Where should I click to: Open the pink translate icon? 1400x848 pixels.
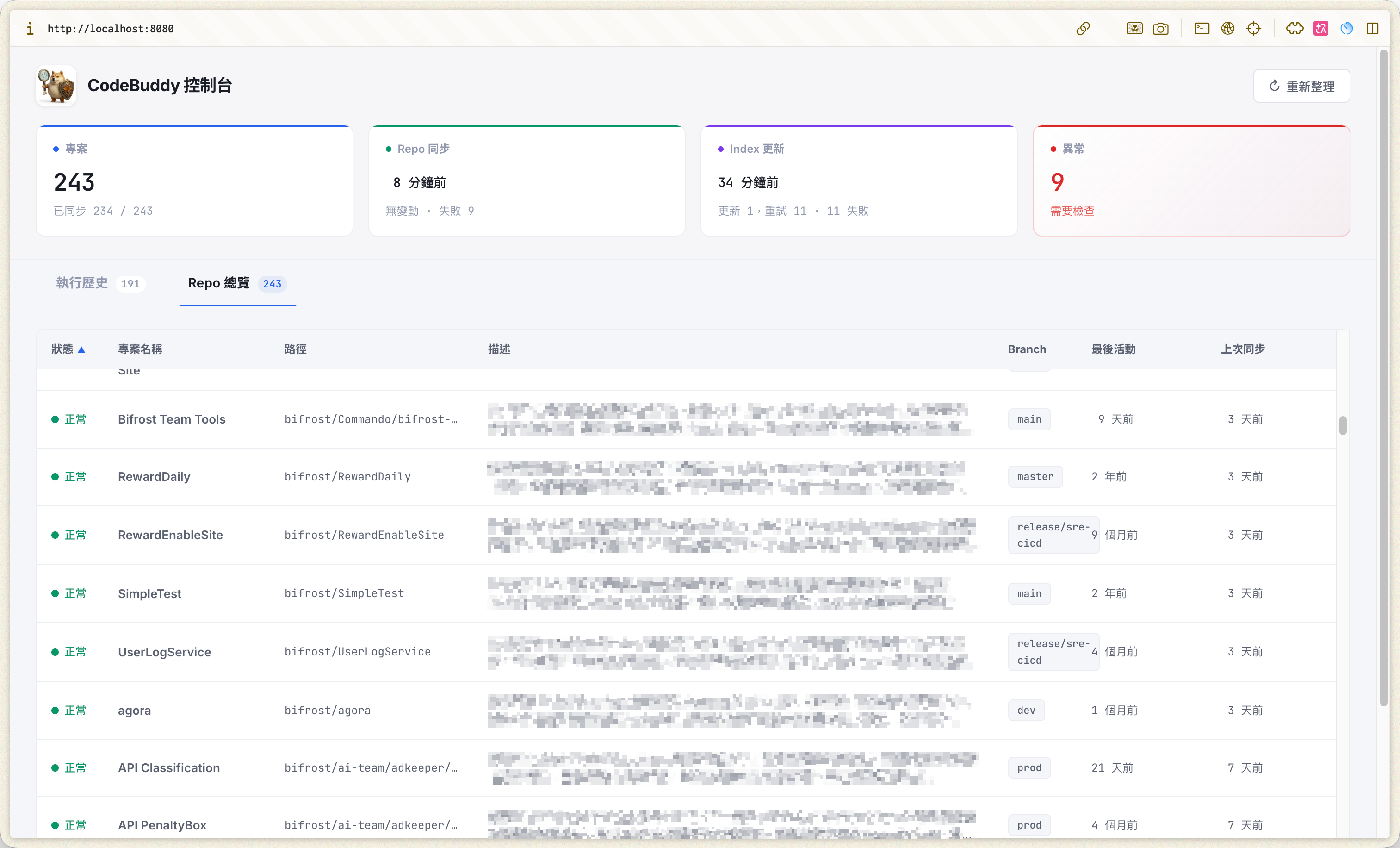click(x=1320, y=28)
